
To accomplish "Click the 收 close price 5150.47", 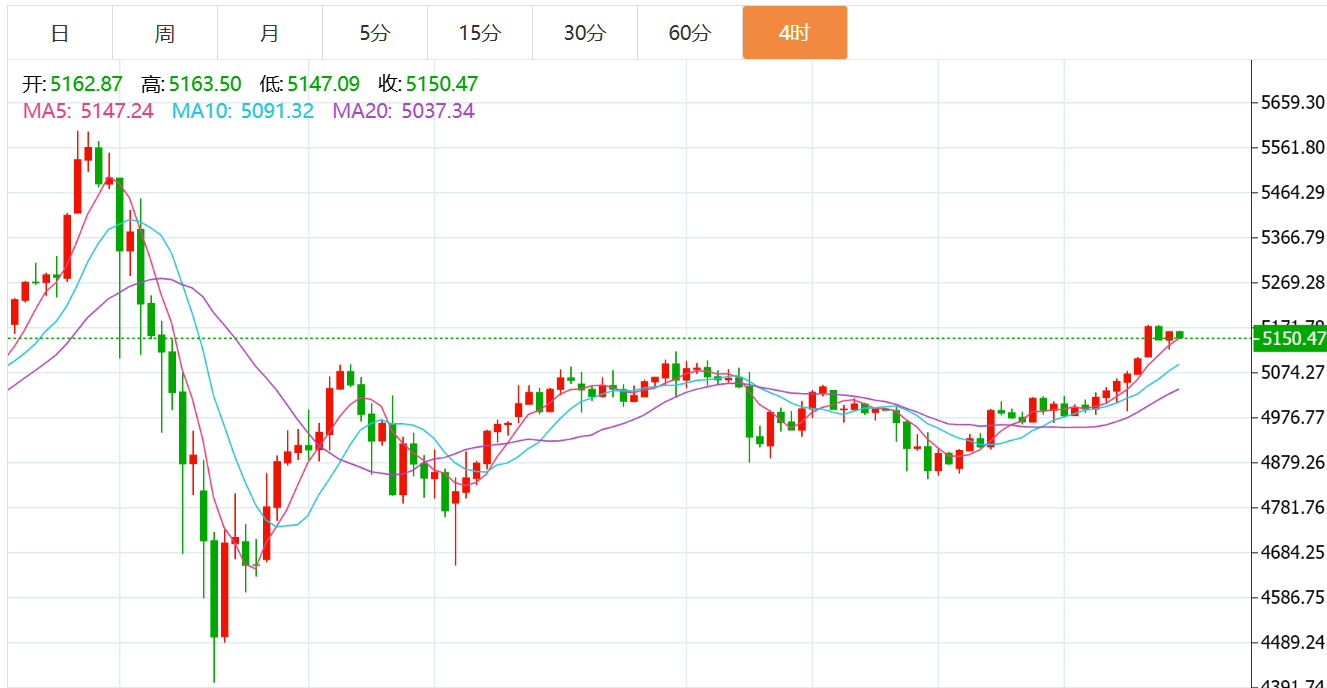I will pyautogui.click(x=429, y=84).
